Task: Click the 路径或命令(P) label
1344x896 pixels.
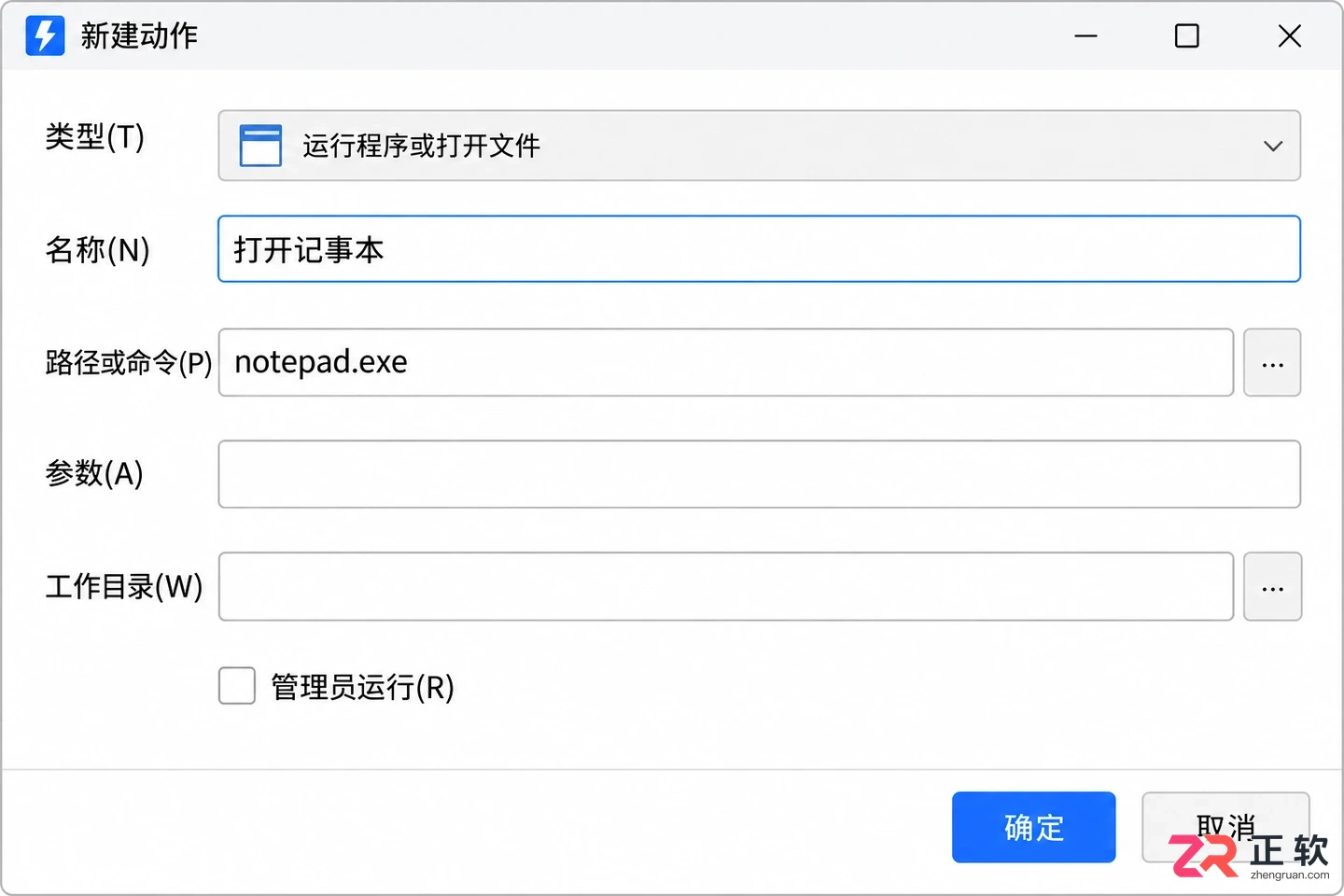Action: click(129, 362)
